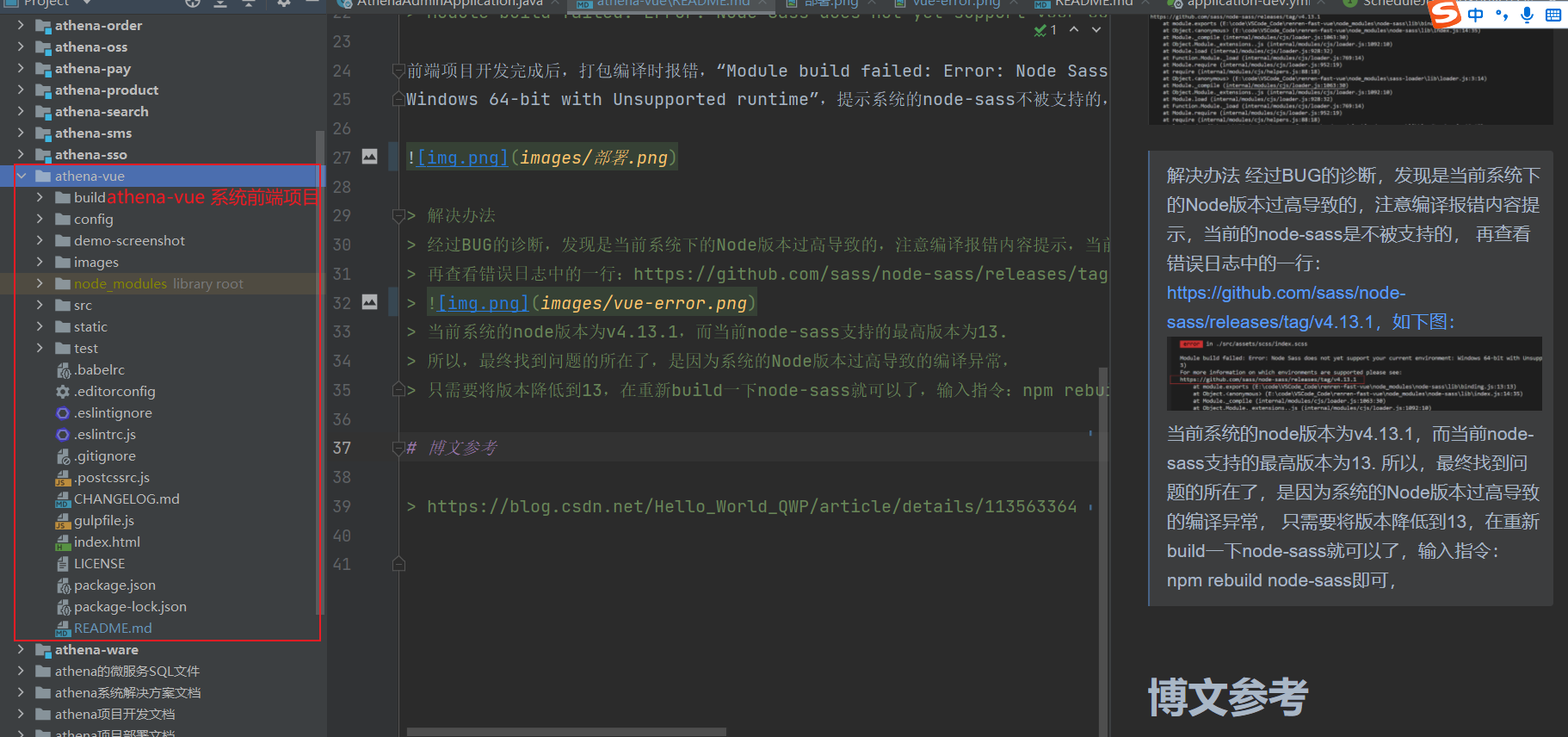Click the [img.png] link on line 27
The width and height of the screenshot is (1568, 737).
coord(463,158)
